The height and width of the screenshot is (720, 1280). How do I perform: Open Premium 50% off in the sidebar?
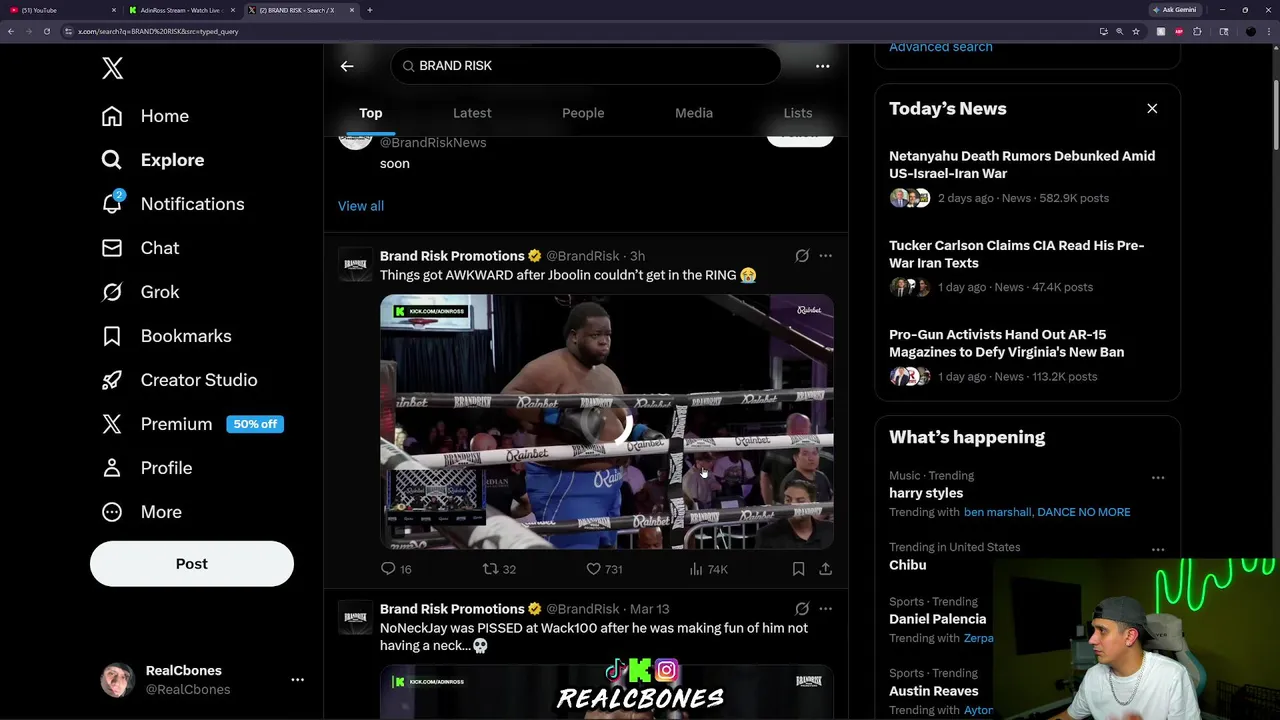192,424
